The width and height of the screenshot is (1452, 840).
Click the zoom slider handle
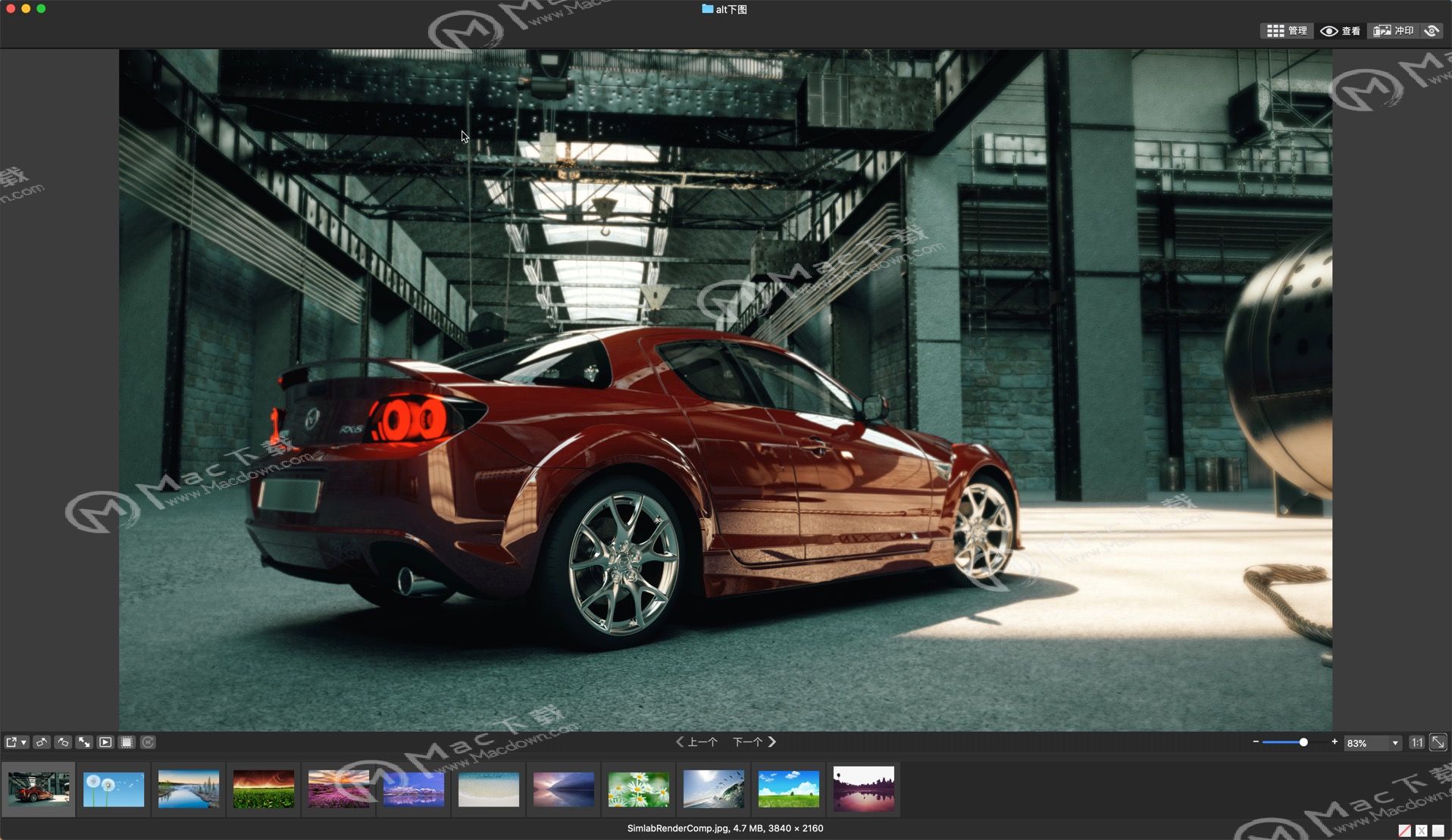tap(1303, 742)
